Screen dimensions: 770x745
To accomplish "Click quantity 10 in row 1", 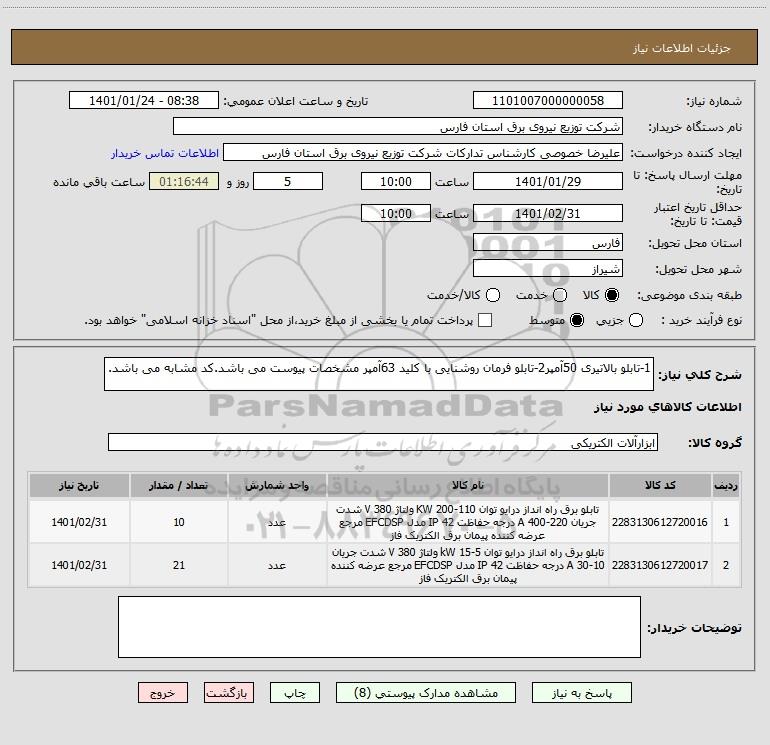I will [x=179, y=522].
